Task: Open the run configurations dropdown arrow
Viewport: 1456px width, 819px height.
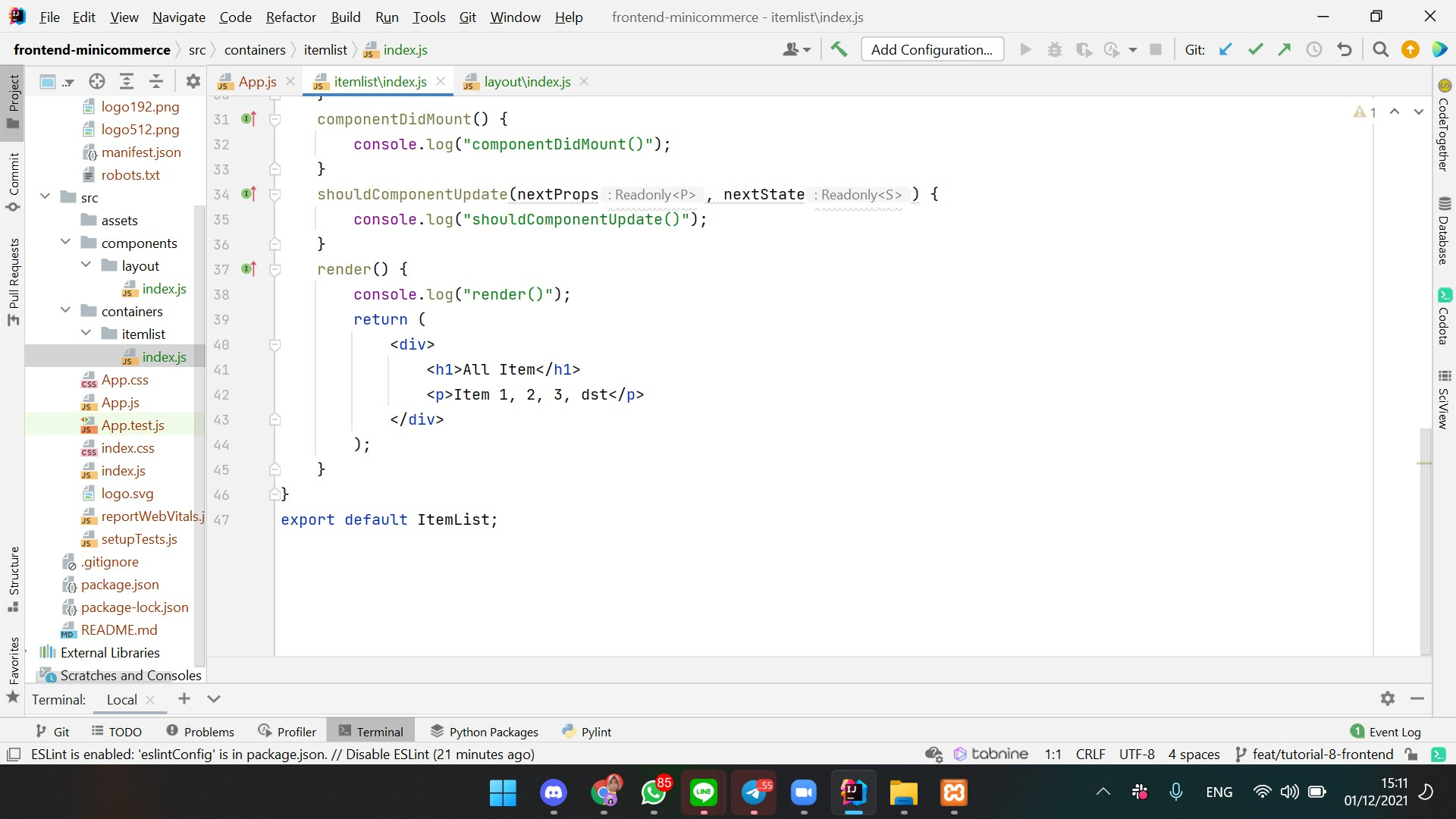Action: pos(1133,49)
